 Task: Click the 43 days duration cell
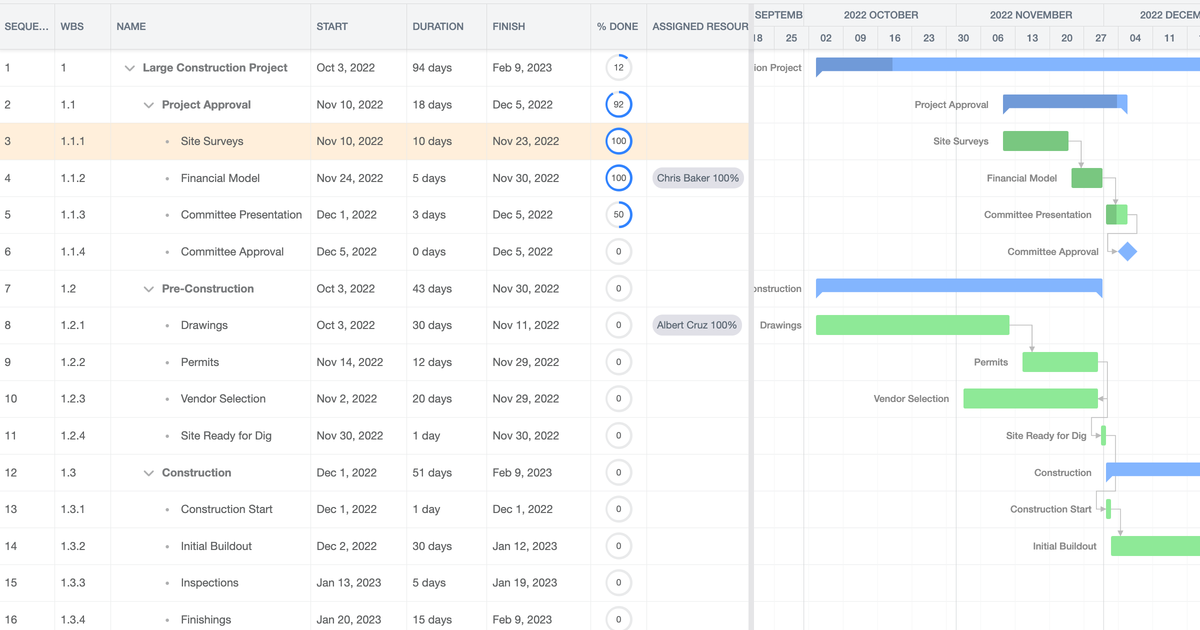(447, 289)
